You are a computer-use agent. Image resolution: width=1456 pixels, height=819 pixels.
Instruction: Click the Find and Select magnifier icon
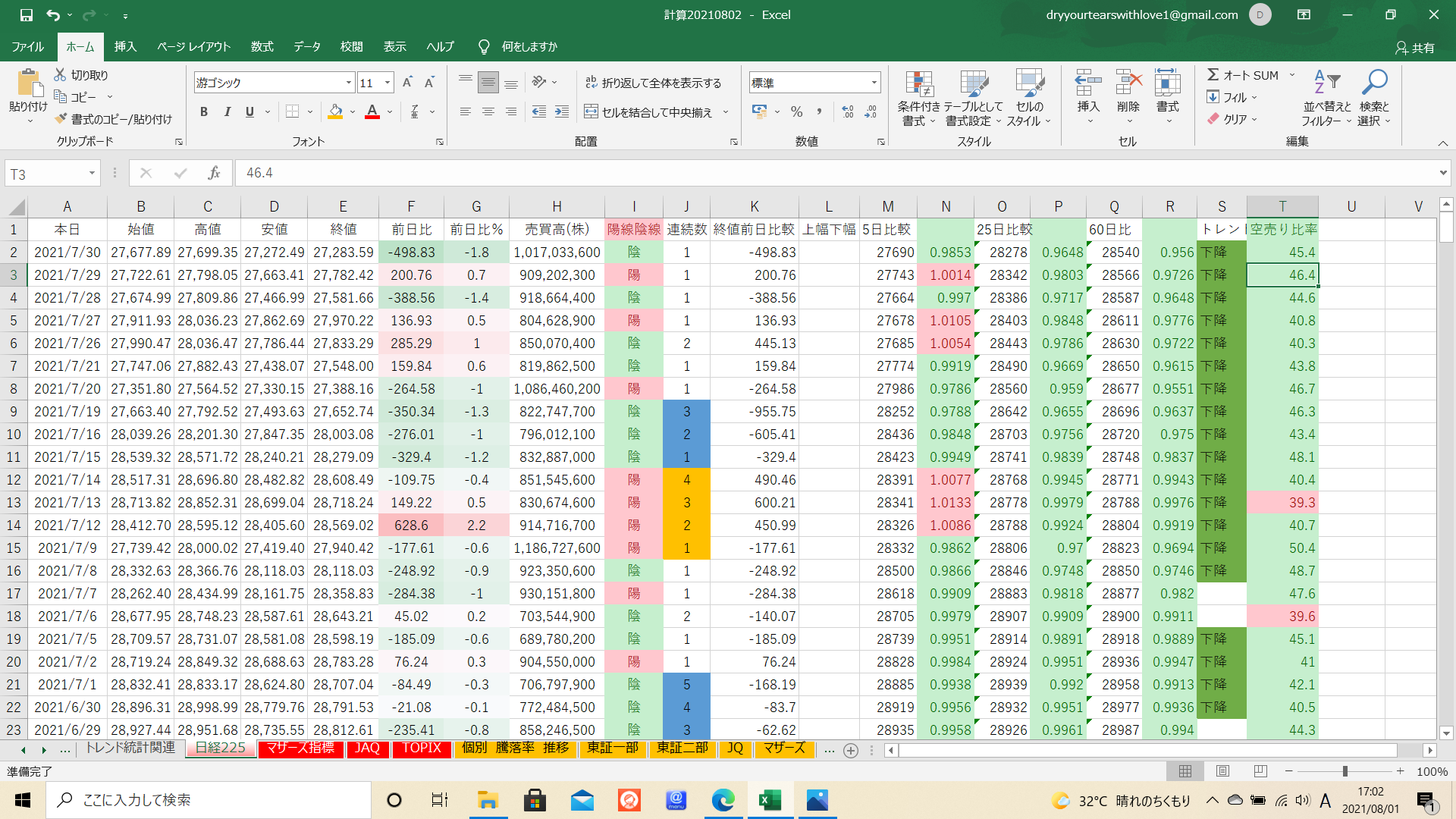click(x=1373, y=83)
